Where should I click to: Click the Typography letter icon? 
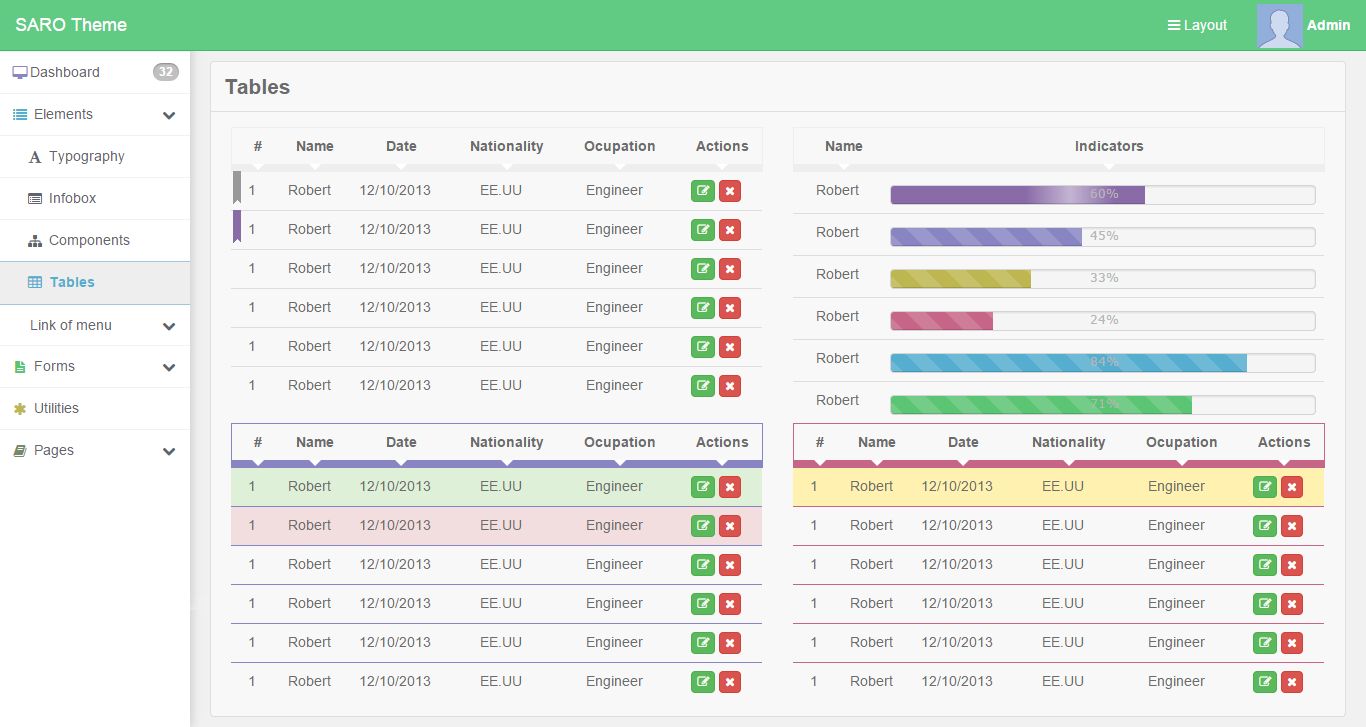(x=35, y=157)
